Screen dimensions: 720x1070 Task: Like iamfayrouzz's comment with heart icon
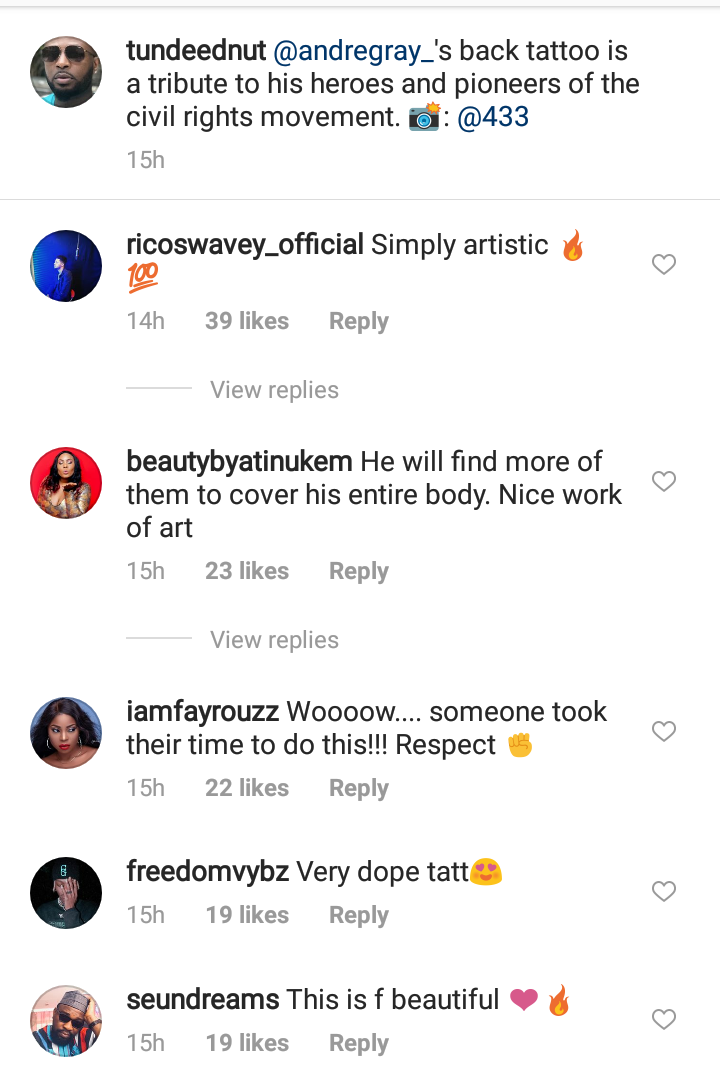[664, 732]
